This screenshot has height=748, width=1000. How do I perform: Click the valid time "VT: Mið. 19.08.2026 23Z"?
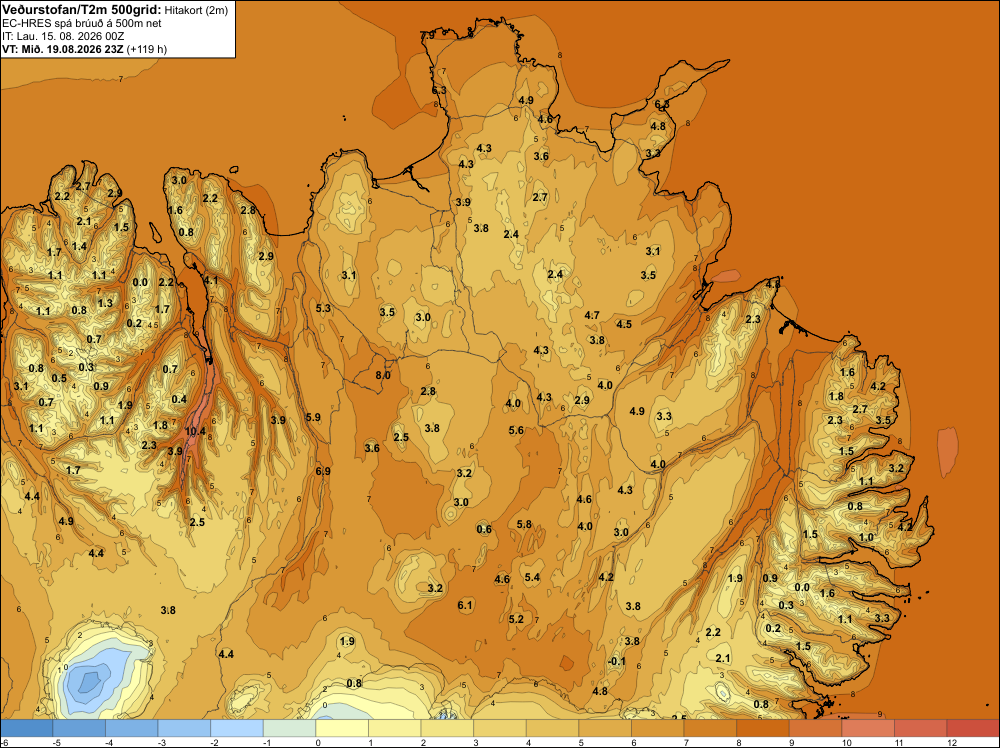click(63, 49)
